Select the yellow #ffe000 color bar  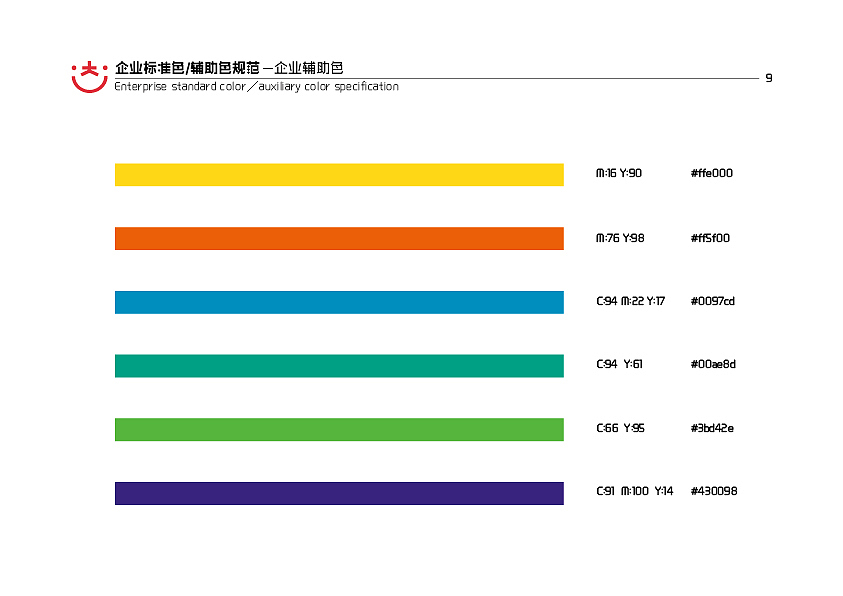(339, 173)
